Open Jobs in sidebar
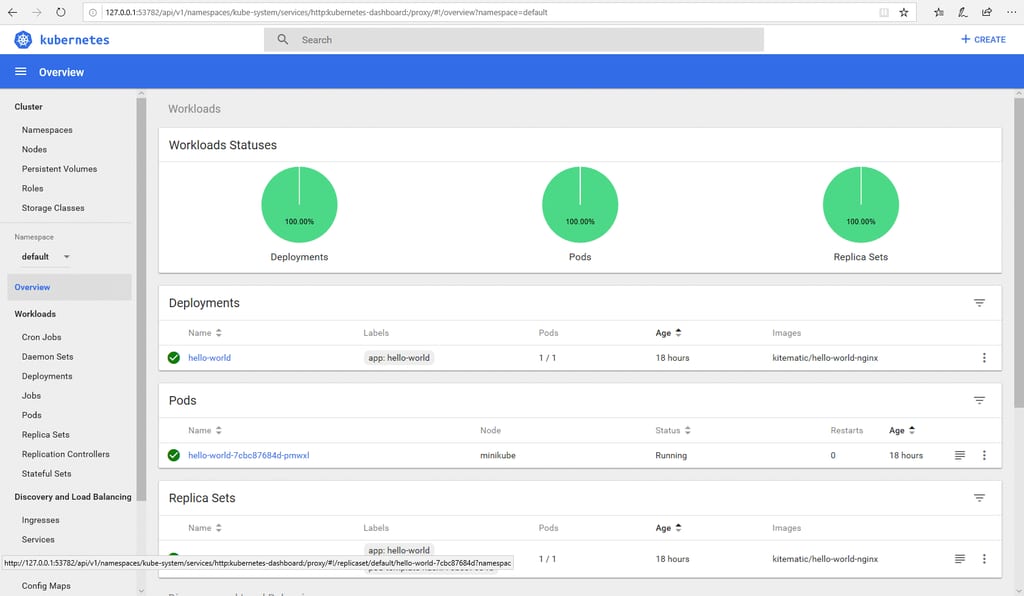Viewport: 1024px width, 596px height. click(x=31, y=396)
